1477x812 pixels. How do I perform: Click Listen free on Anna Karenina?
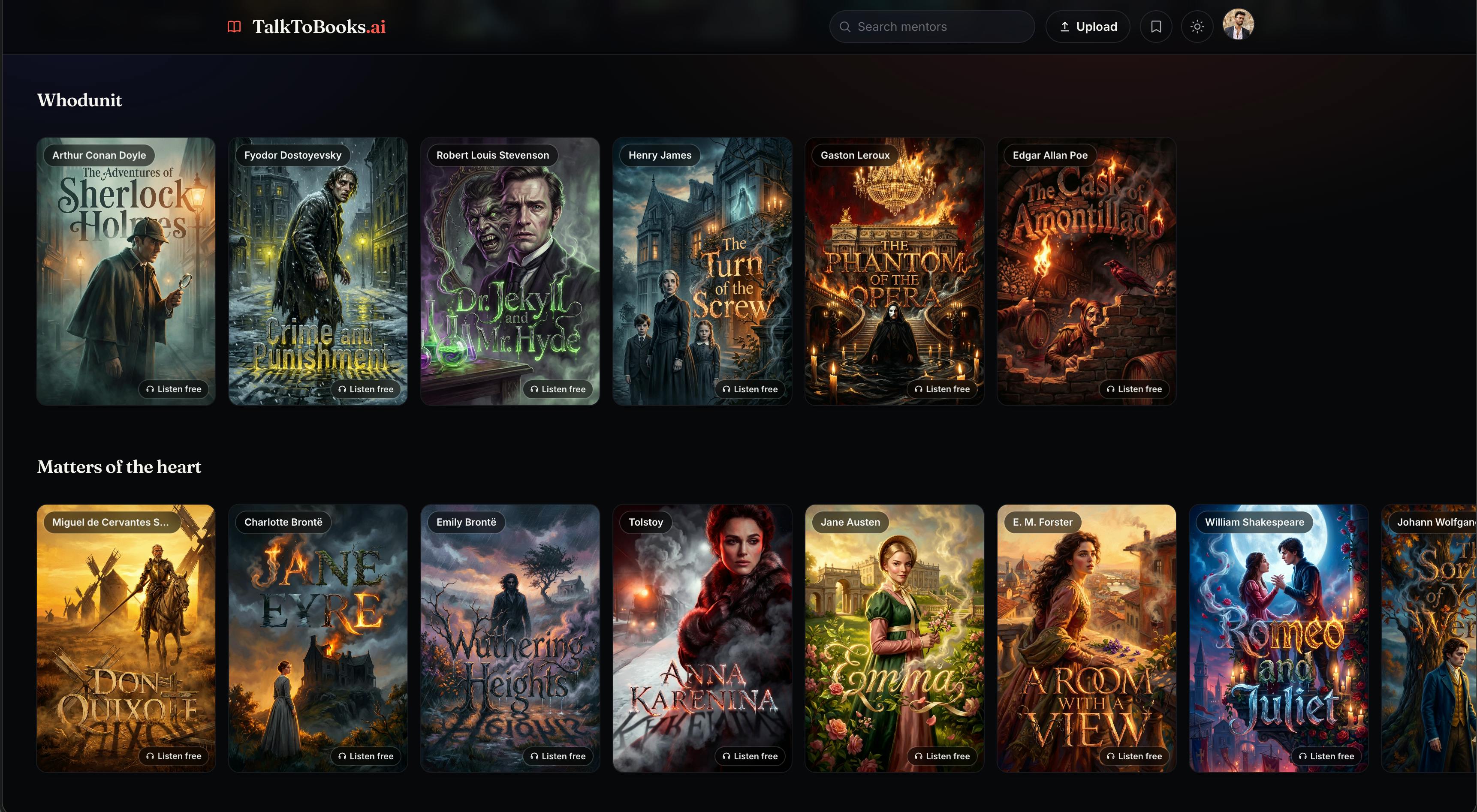[750, 756]
